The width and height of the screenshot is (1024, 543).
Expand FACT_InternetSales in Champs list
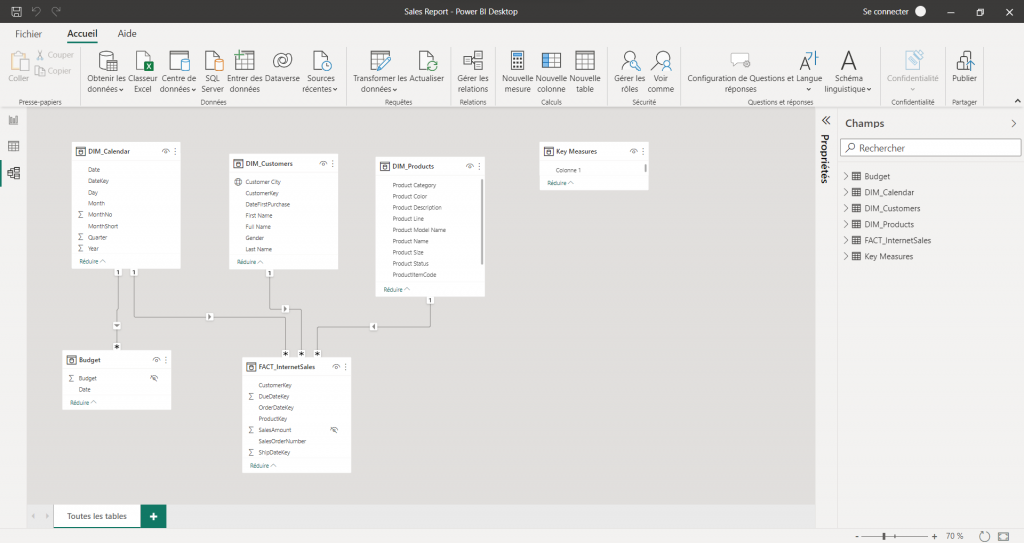point(846,240)
